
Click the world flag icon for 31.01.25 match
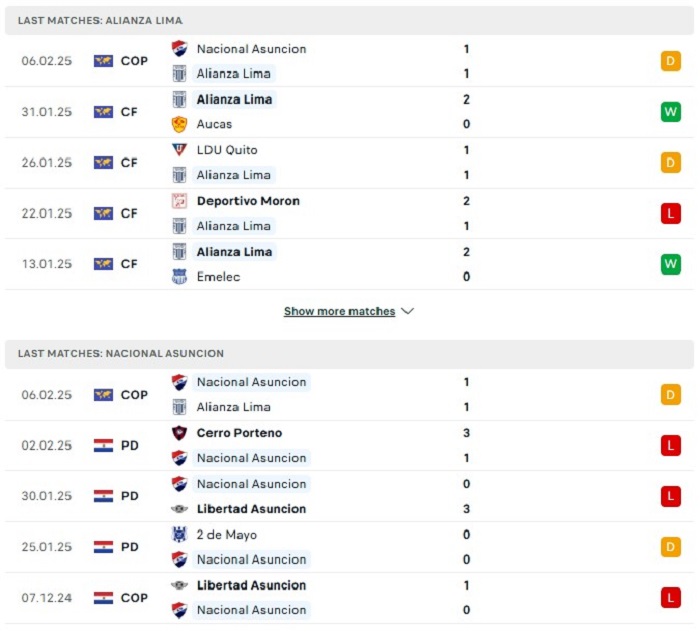103,112
